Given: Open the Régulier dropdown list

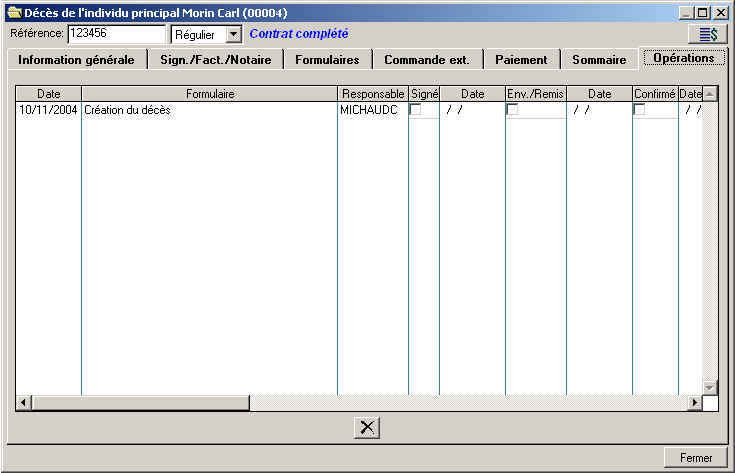Looking at the screenshot, I should click(x=233, y=35).
